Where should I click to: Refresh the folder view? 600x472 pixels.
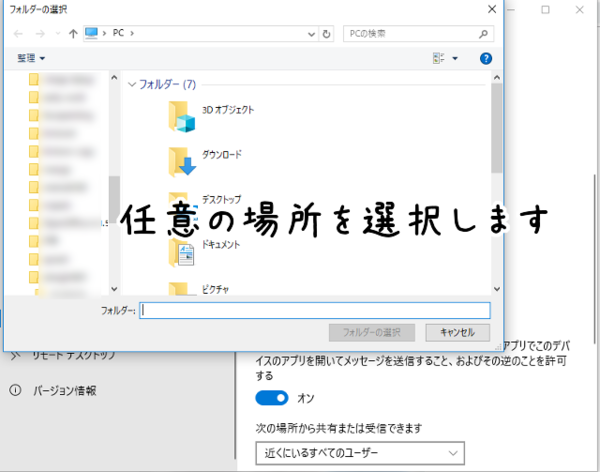[x=326, y=34]
